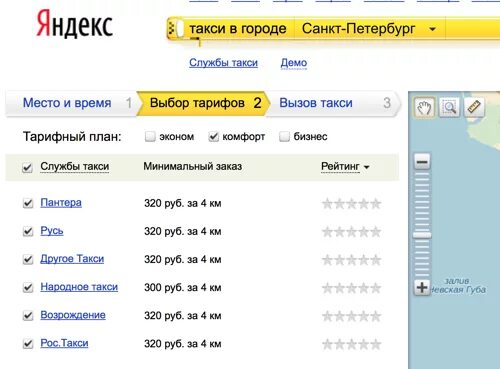The image size is (500, 369).
Task: Enable the бизнес tariff checkbox
Action: (x=284, y=137)
